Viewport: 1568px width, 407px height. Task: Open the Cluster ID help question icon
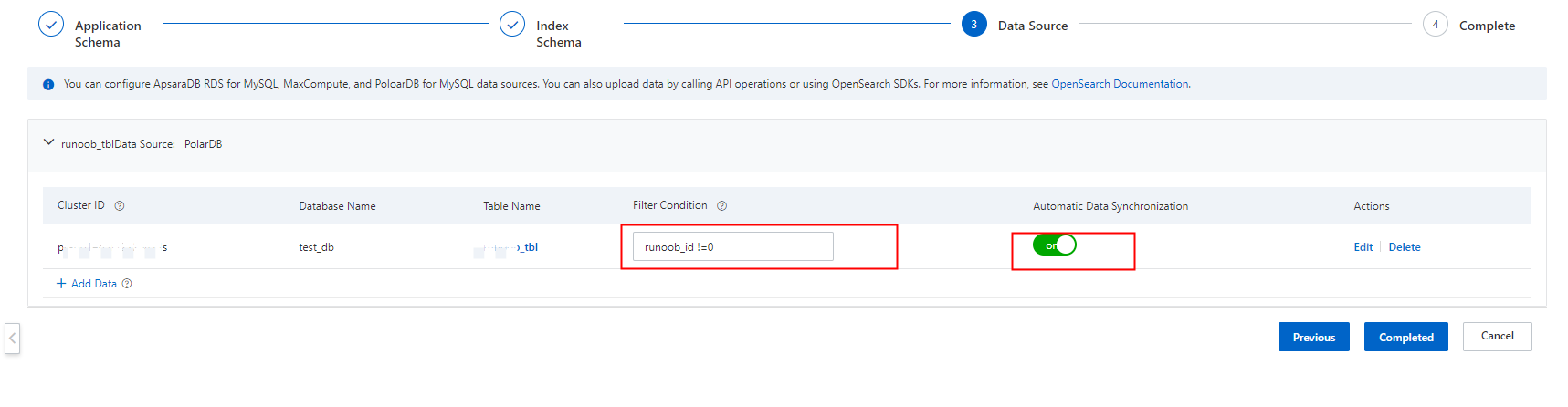pos(120,206)
